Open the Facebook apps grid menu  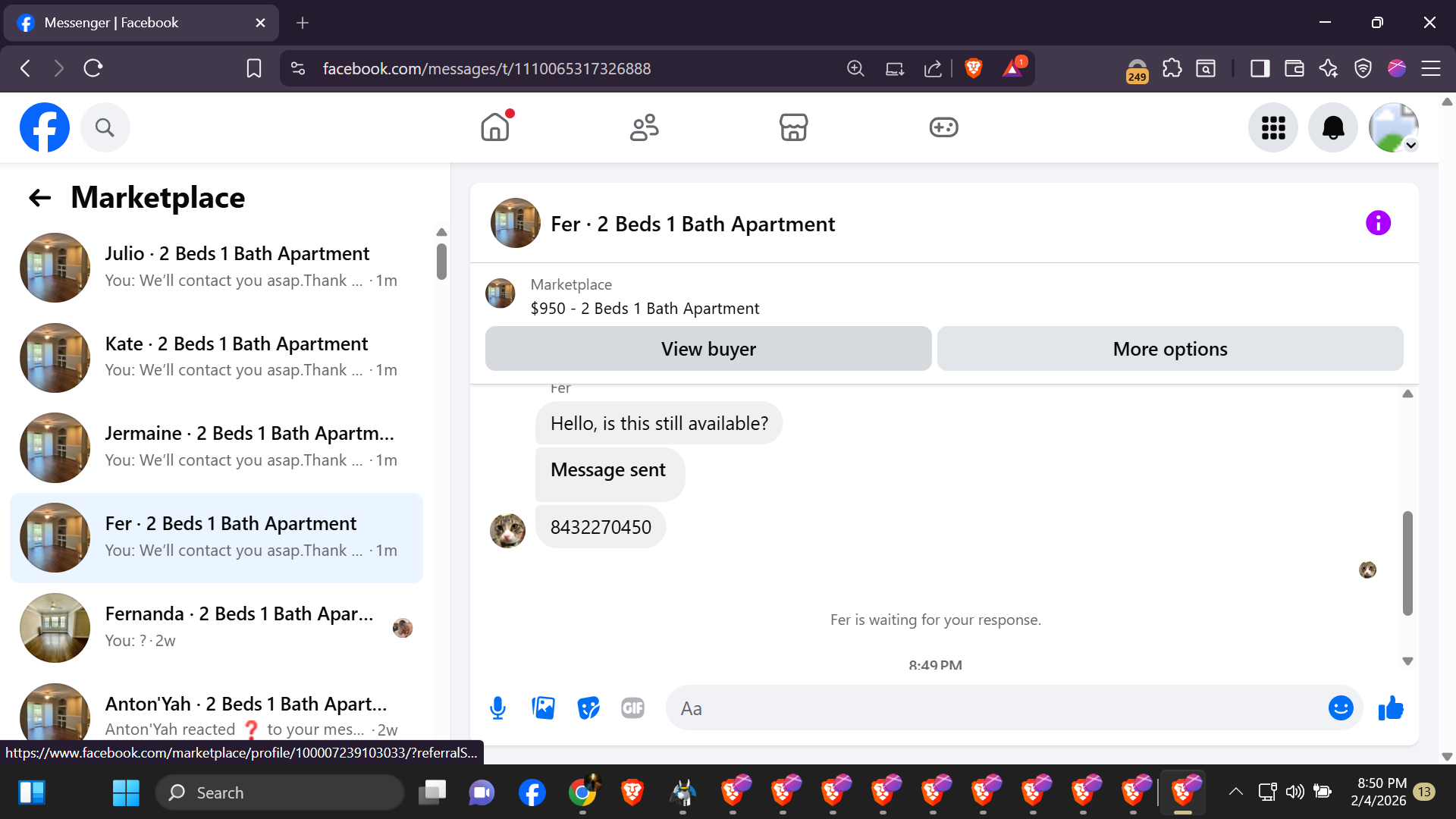coord(1272,127)
